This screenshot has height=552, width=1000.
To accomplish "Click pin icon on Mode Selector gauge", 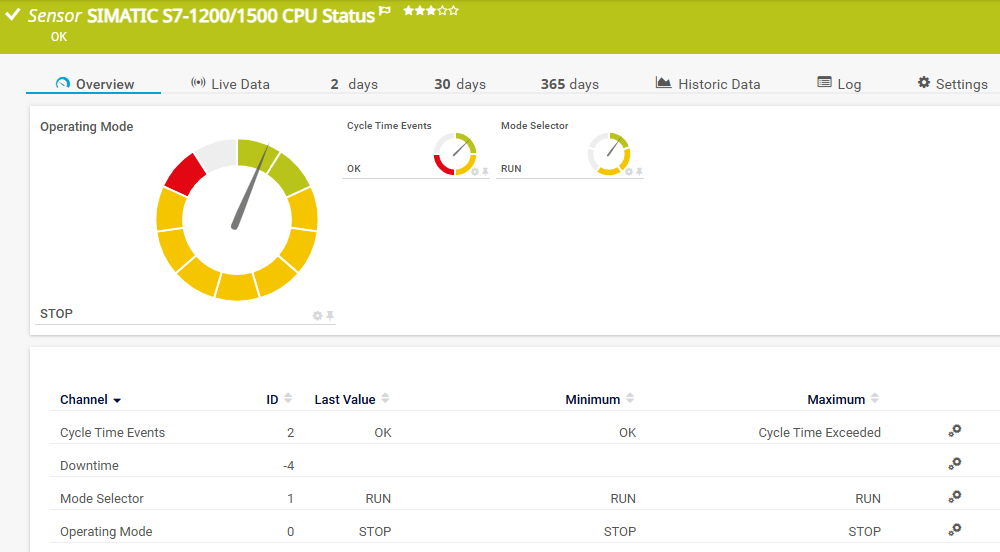I will click(x=639, y=171).
